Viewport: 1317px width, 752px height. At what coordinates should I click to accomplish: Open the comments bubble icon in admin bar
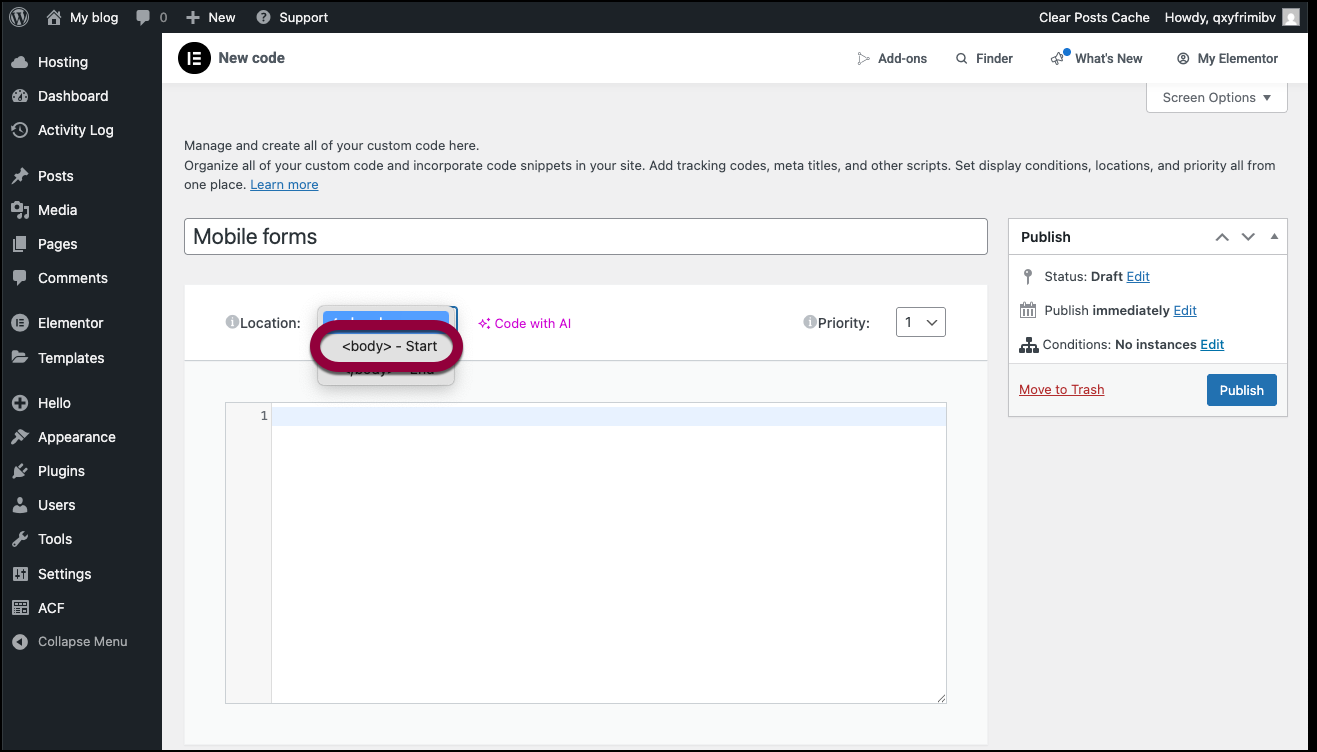click(x=144, y=17)
